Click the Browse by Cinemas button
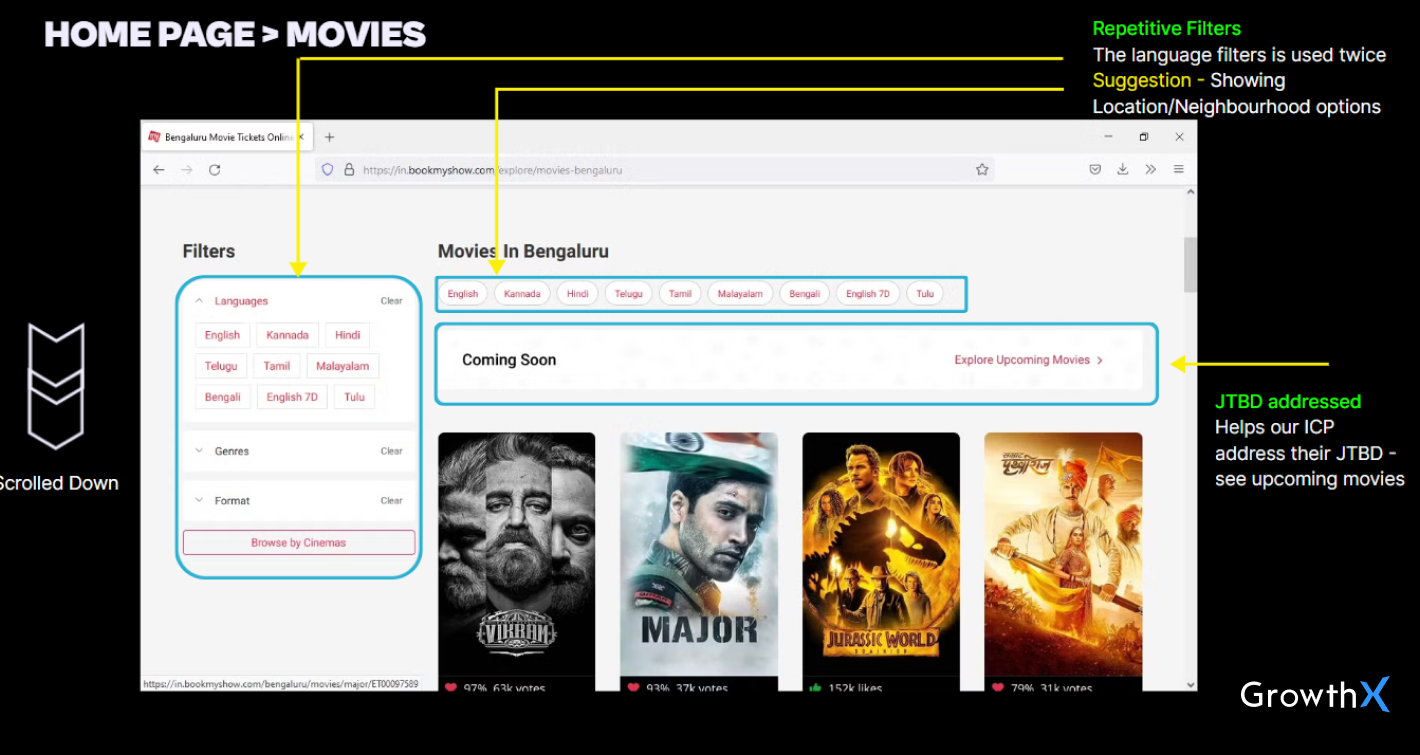1420x755 pixels. click(x=298, y=542)
